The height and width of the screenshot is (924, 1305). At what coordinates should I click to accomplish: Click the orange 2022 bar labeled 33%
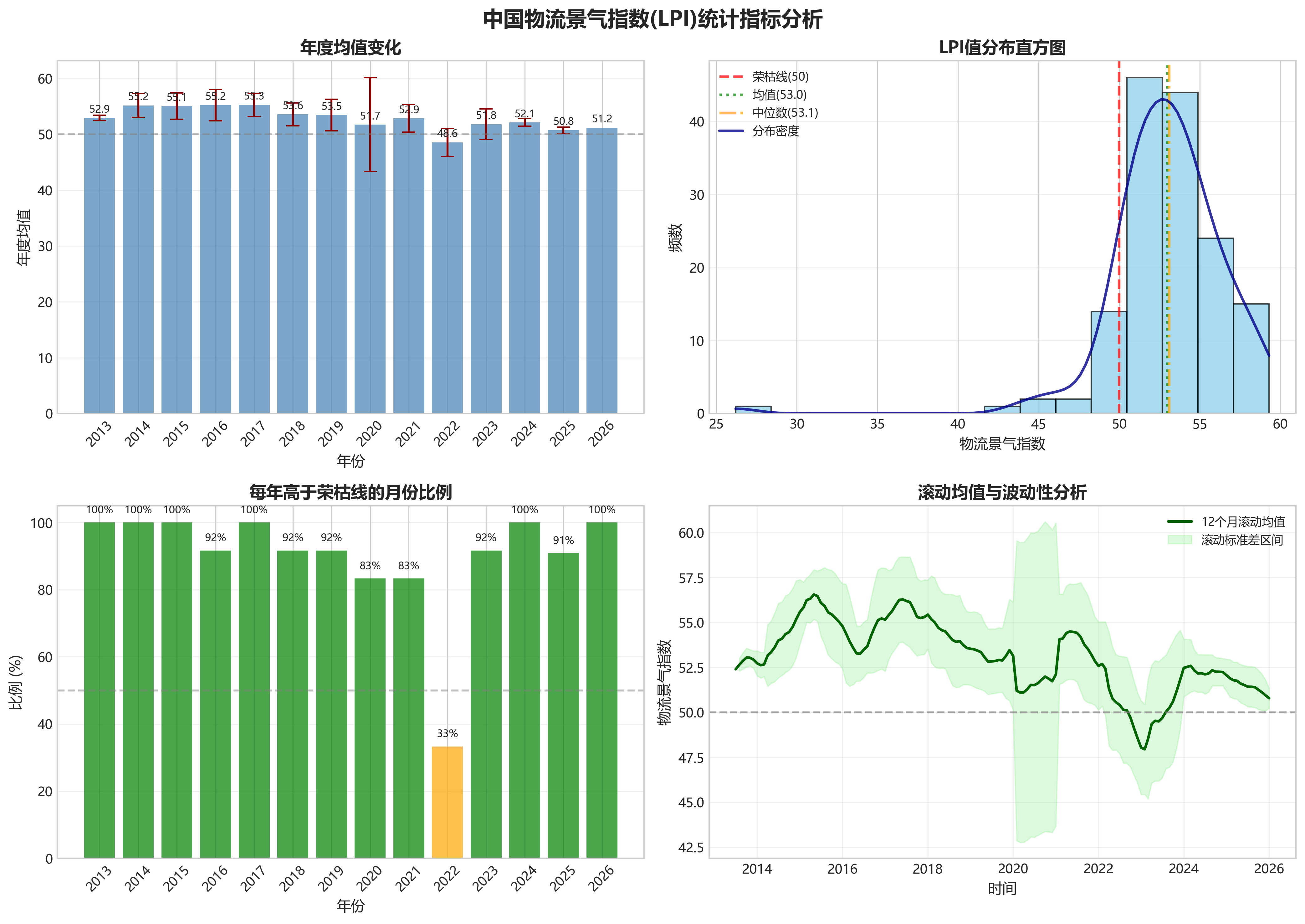[447, 802]
